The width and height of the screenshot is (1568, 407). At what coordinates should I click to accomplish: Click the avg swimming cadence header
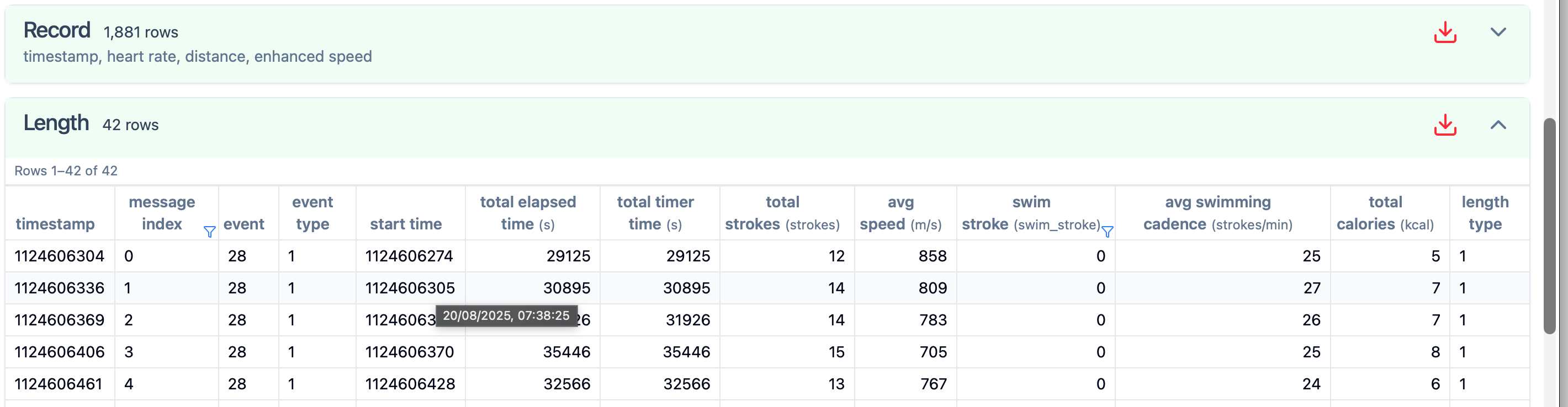[1217, 213]
